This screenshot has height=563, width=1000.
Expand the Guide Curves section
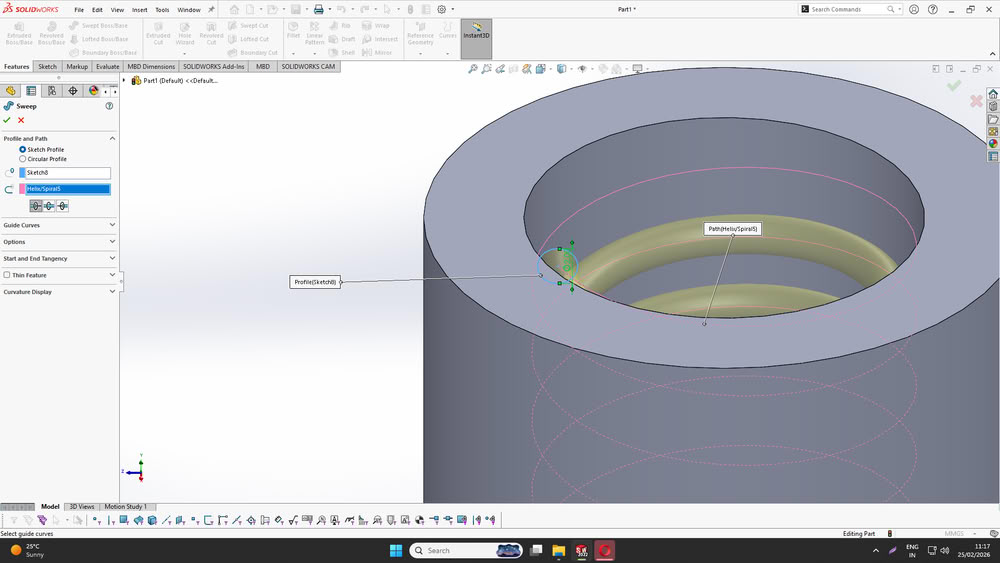pyautogui.click(x=112, y=225)
